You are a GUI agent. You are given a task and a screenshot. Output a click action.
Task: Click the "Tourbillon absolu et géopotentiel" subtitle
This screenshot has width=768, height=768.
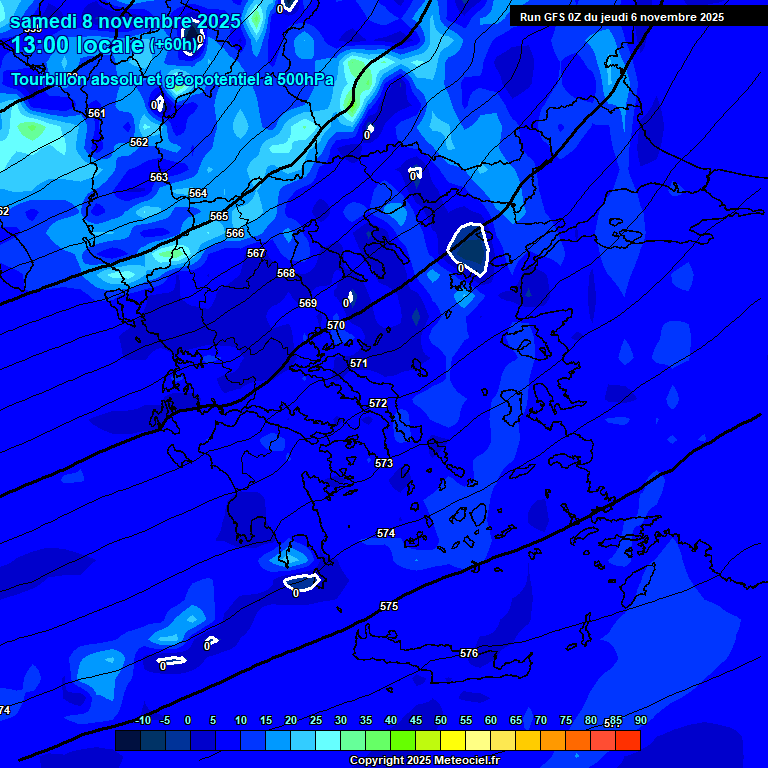pyautogui.click(x=172, y=79)
